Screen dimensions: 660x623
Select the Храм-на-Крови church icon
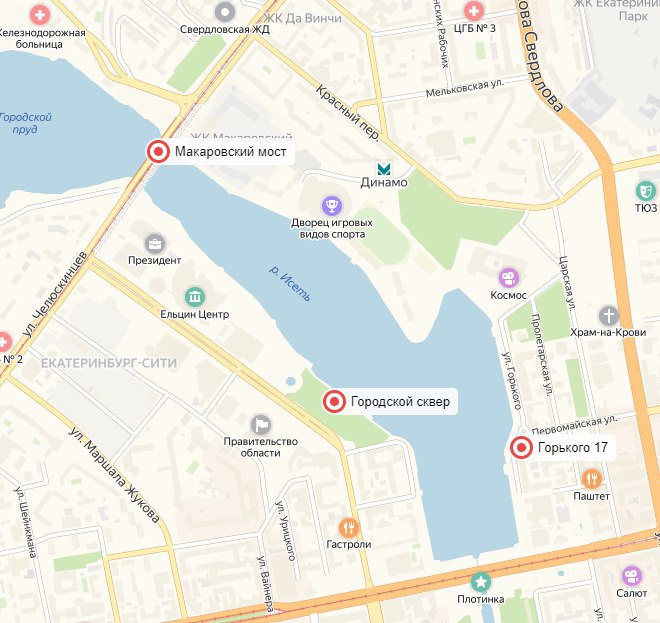point(609,315)
